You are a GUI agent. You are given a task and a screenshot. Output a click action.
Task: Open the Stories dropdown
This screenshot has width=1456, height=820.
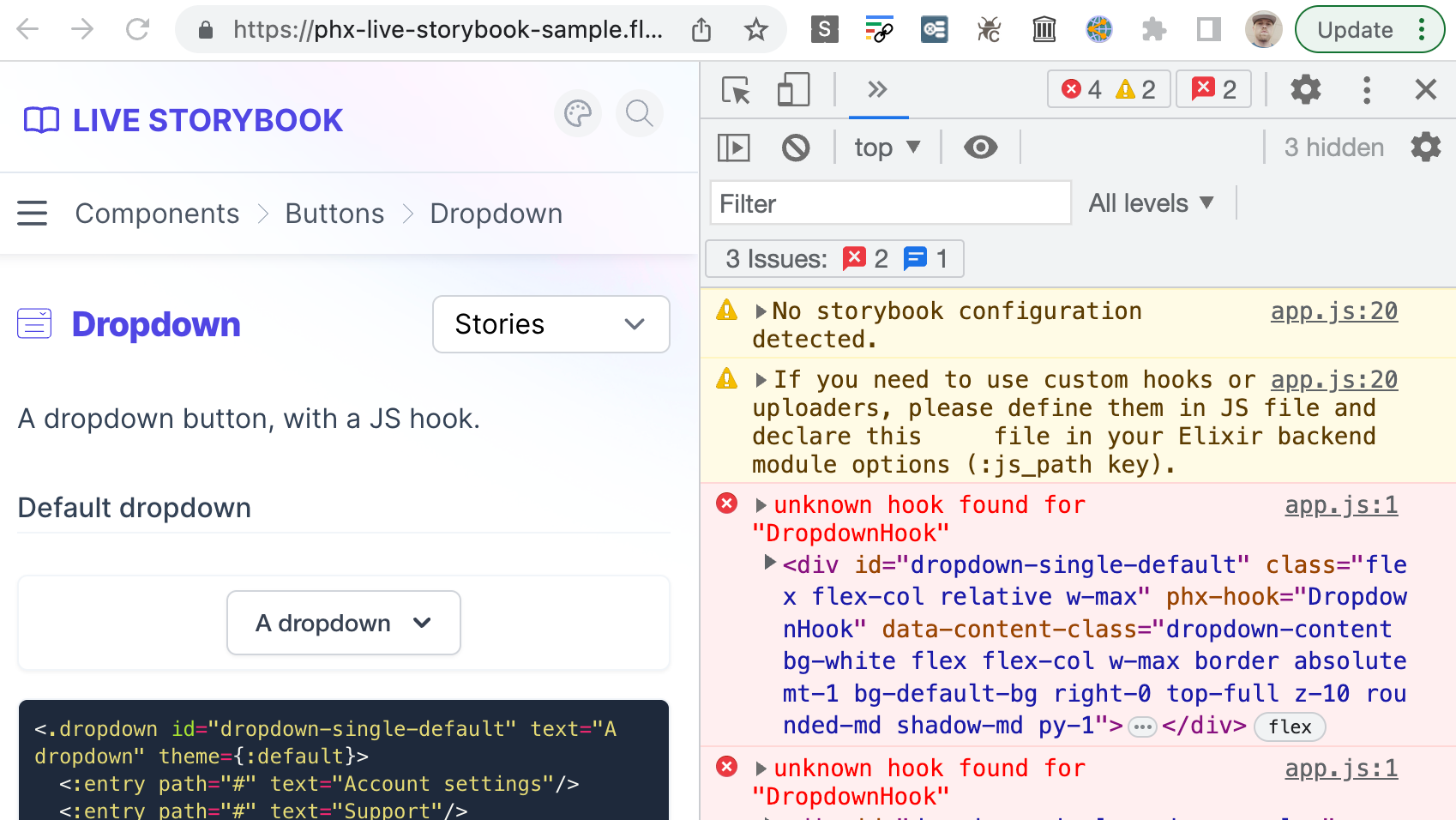point(551,324)
